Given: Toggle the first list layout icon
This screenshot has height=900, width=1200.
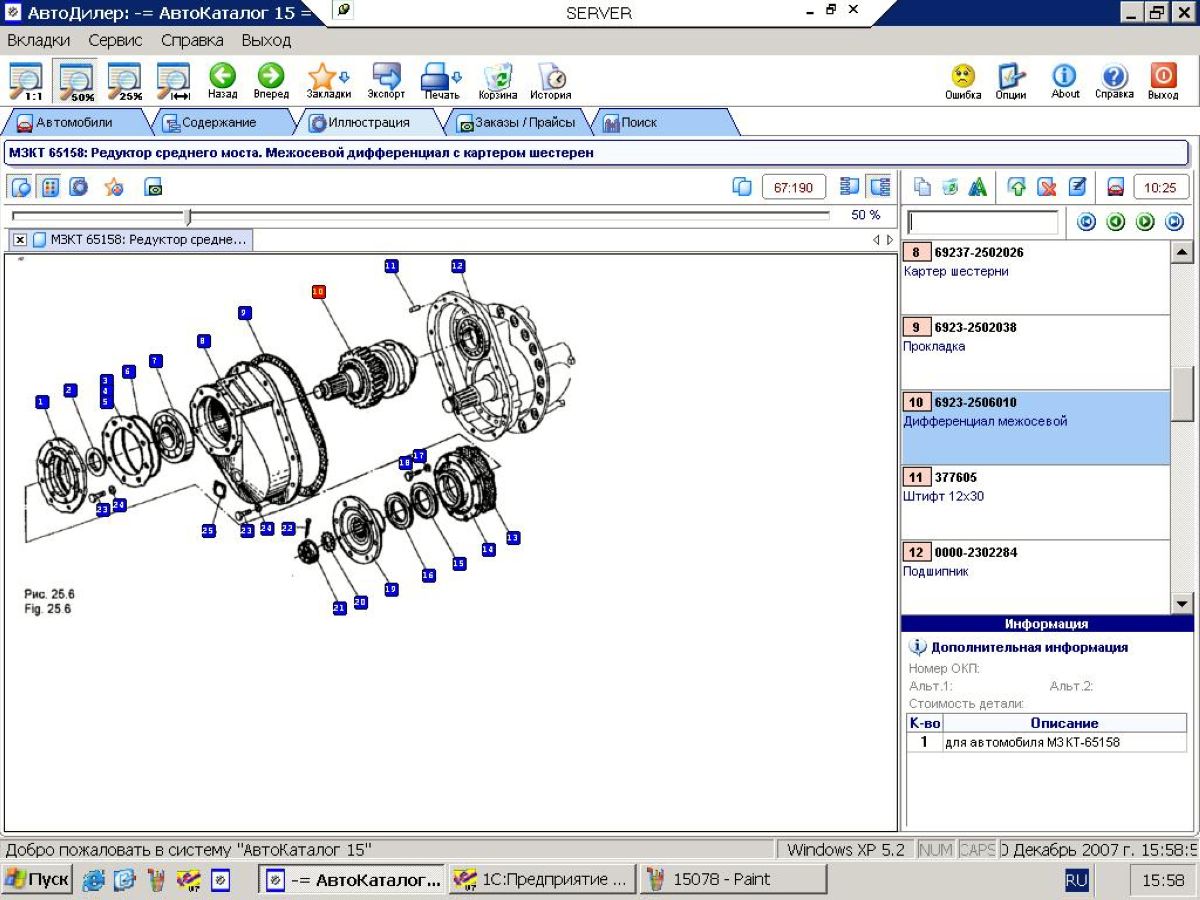Looking at the screenshot, I should [850, 187].
